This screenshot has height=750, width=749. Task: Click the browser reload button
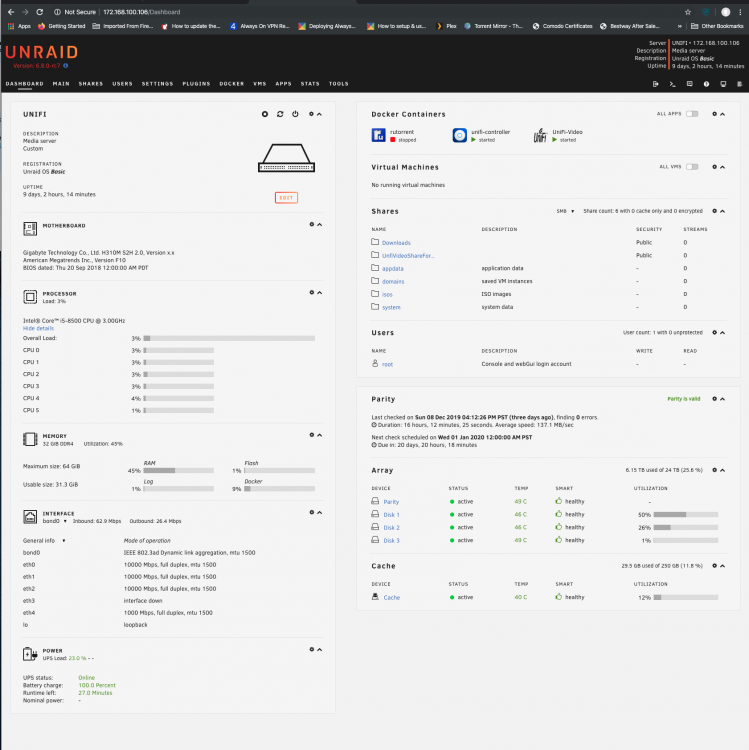(40, 12)
